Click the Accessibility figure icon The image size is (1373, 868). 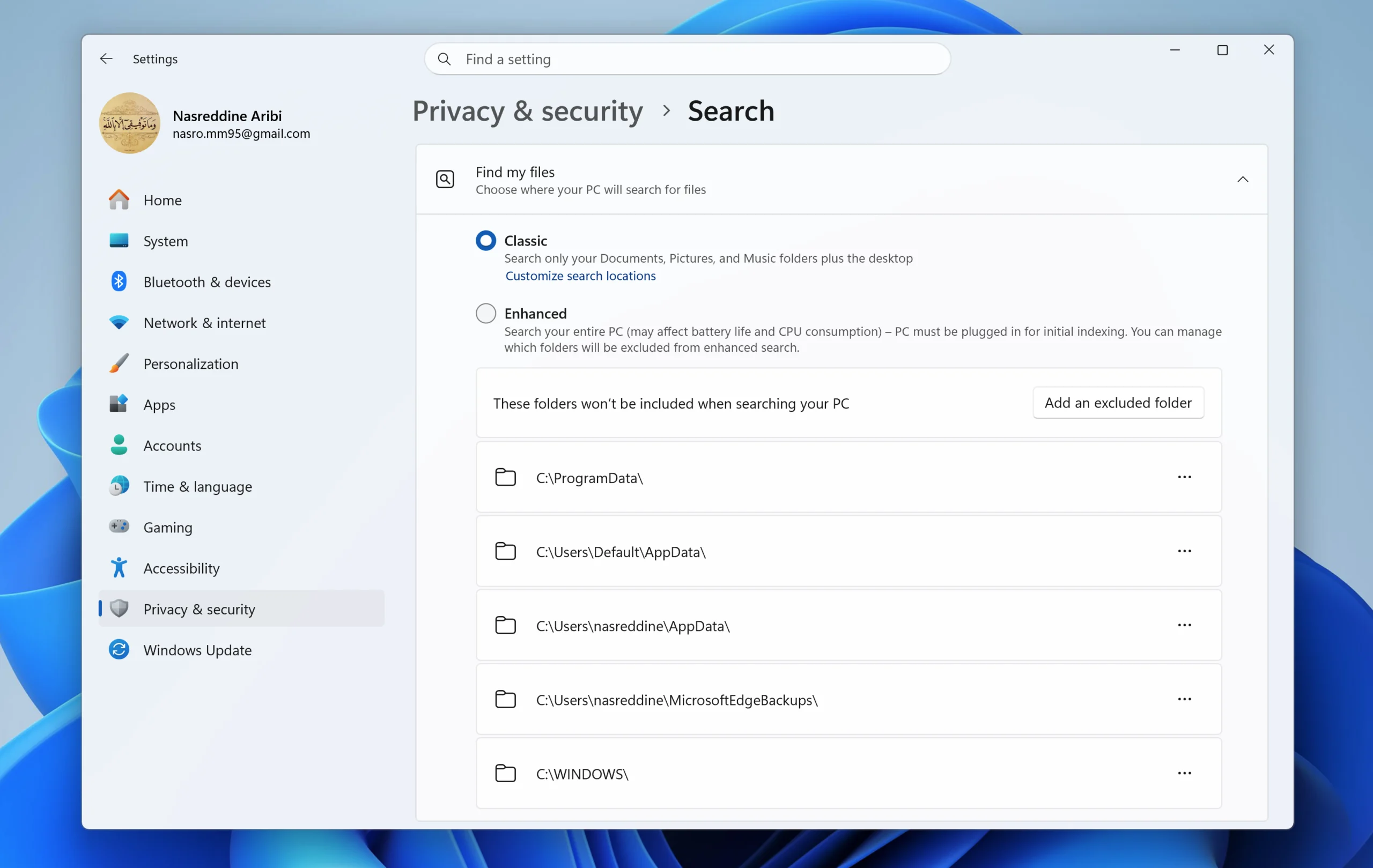coord(119,568)
